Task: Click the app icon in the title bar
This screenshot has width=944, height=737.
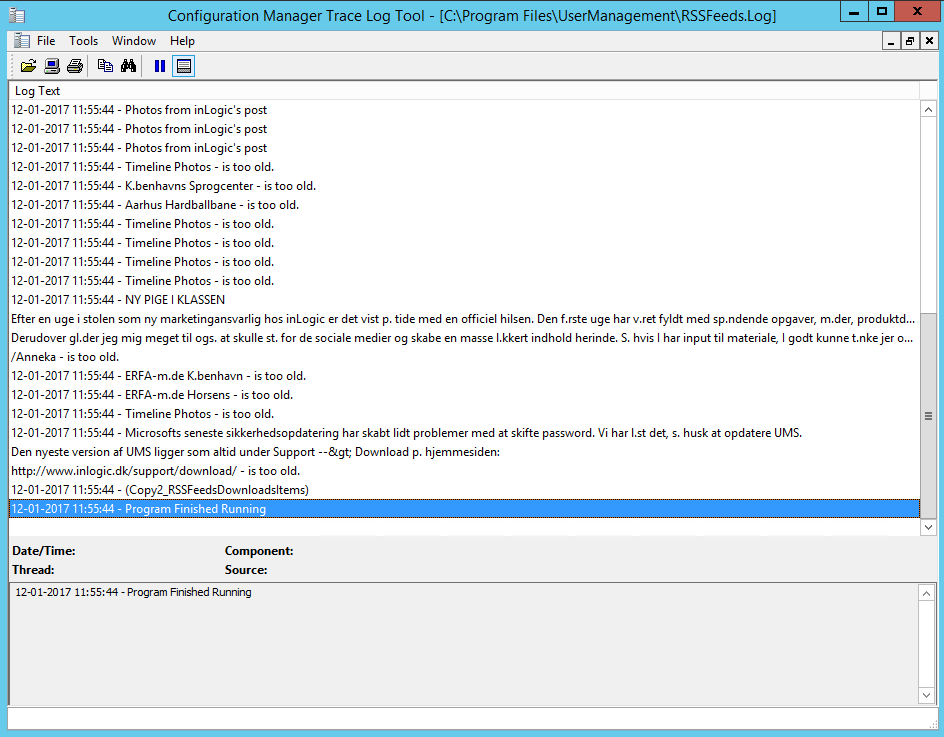Action: tap(16, 14)
